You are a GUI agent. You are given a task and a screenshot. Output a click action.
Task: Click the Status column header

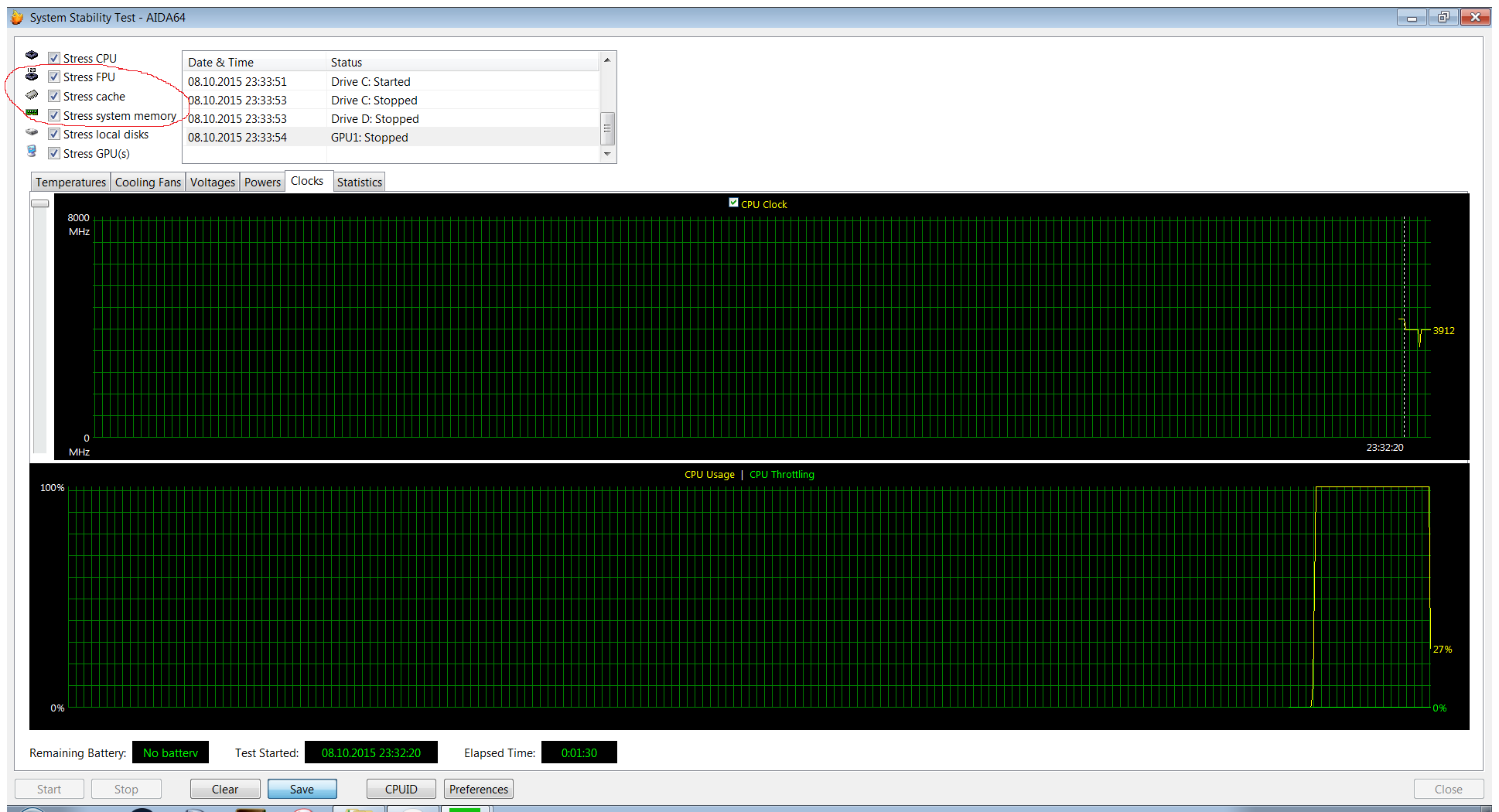click(463, 63)
